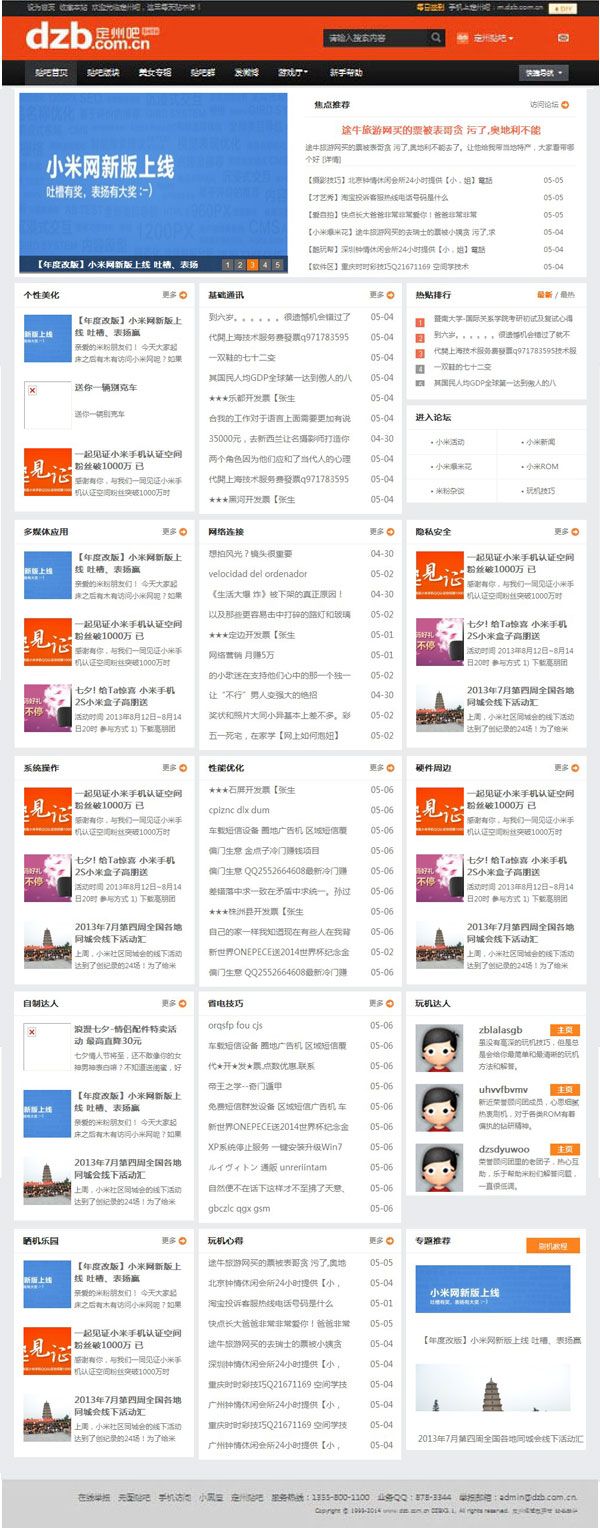600x1531 pixels.
Task: Open 小米活动 forum link
Action: click(450, 441)
